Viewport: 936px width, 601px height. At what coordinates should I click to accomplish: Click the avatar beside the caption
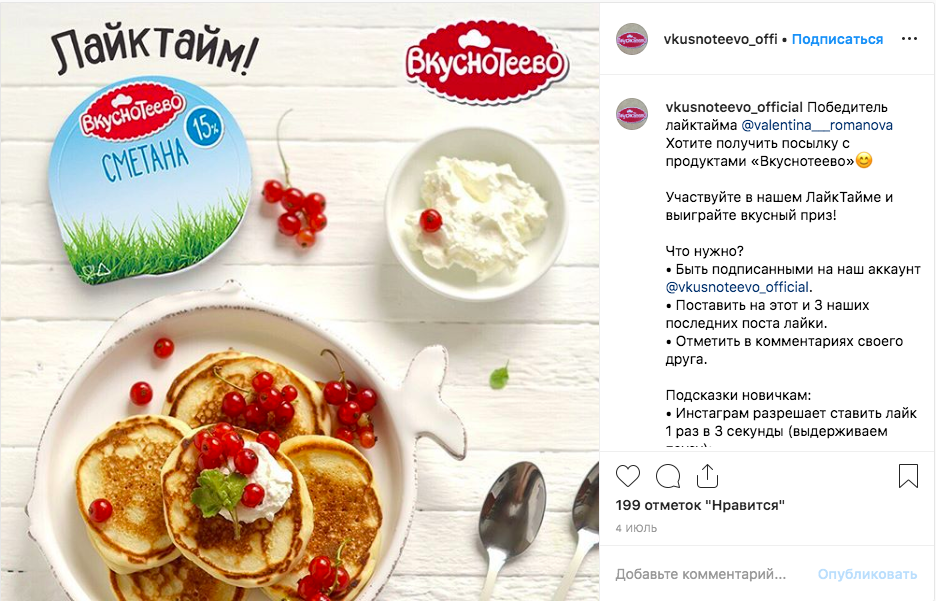pos(632,114)
